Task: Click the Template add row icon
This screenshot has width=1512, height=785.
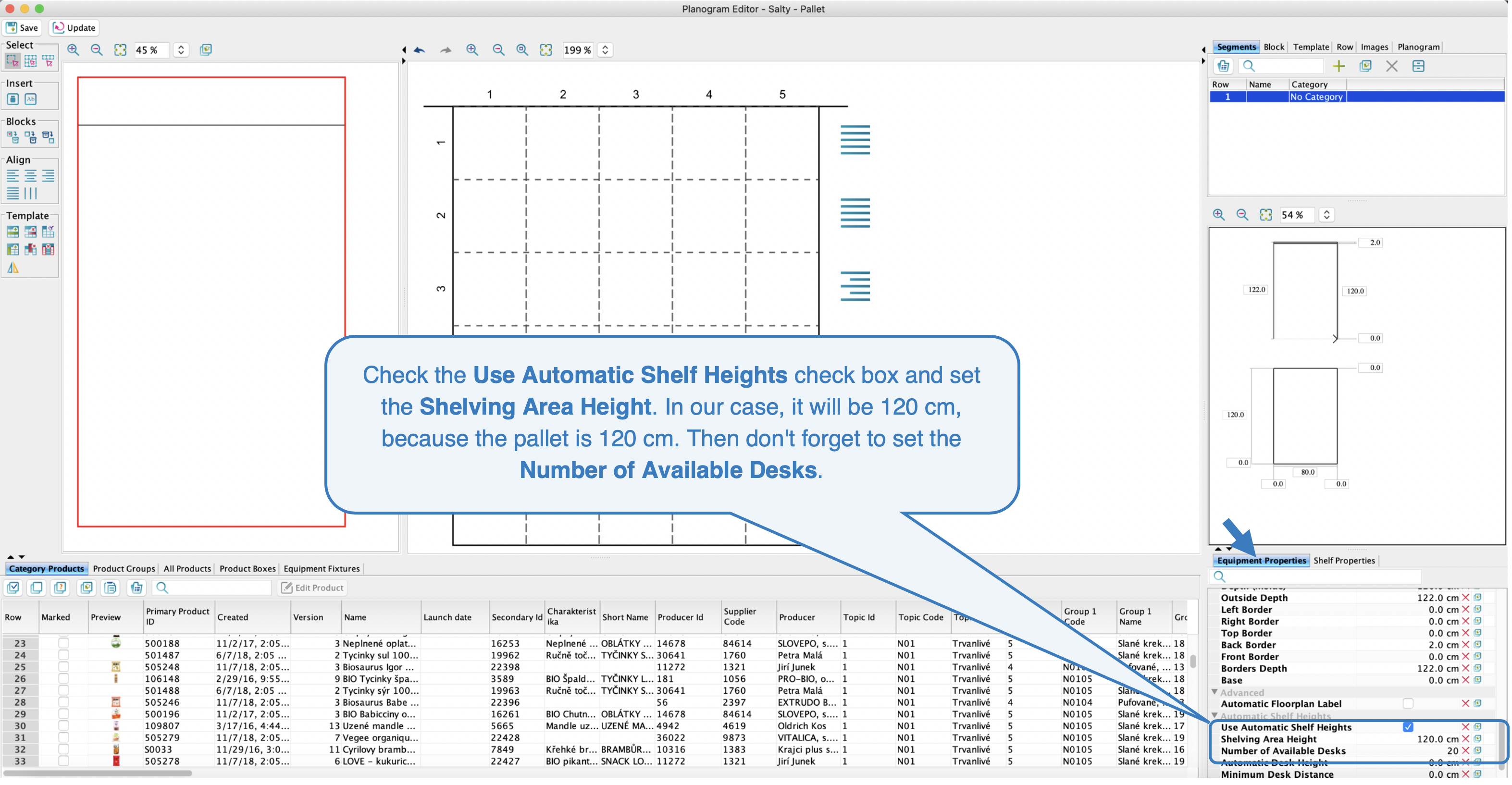Action: (x=13, y=232)
